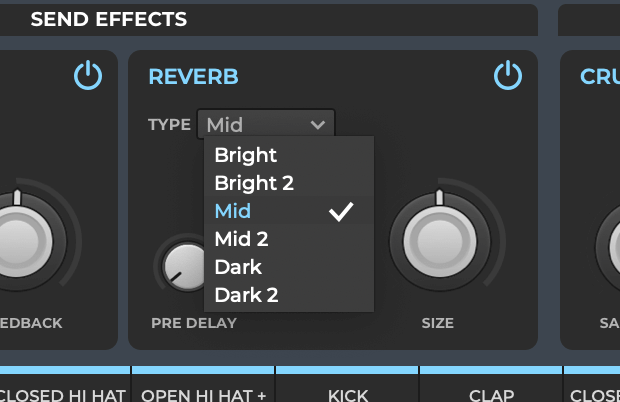
Task: Click the Pre Delay knob
Action: point(182,265)
